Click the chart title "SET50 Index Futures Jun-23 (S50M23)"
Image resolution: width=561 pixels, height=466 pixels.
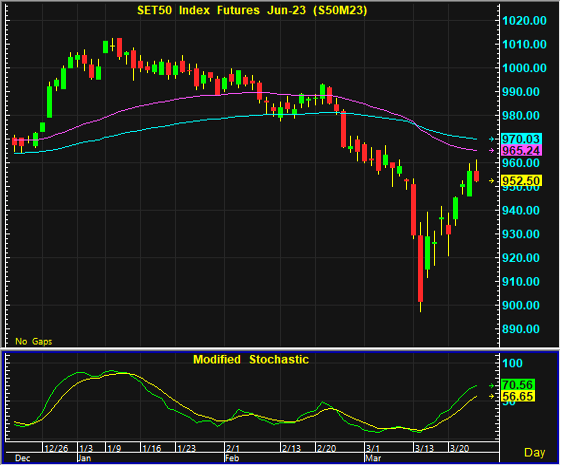[x=252, y=10]
